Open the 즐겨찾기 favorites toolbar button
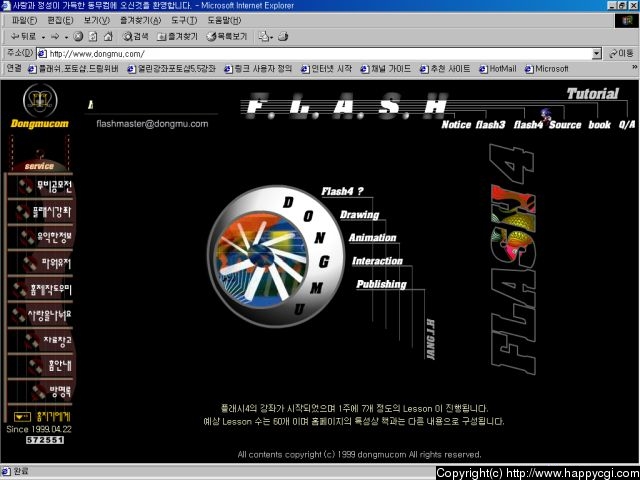640x480 pixels. point(178,37)
